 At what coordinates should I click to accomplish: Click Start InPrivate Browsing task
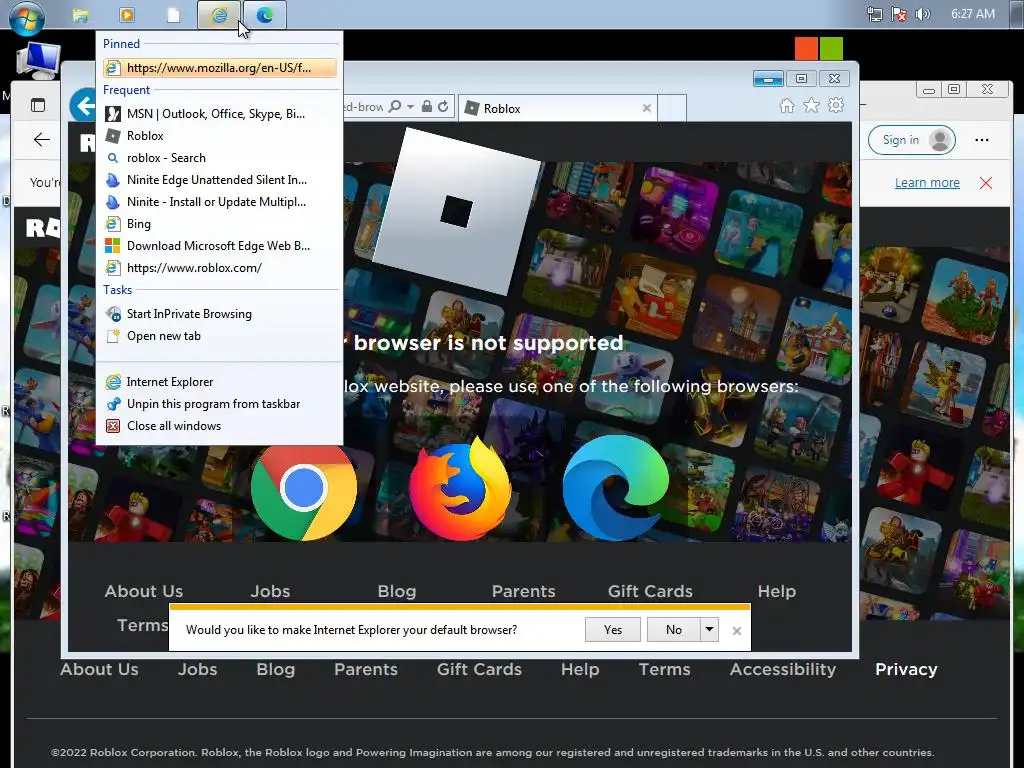(219, 314)
